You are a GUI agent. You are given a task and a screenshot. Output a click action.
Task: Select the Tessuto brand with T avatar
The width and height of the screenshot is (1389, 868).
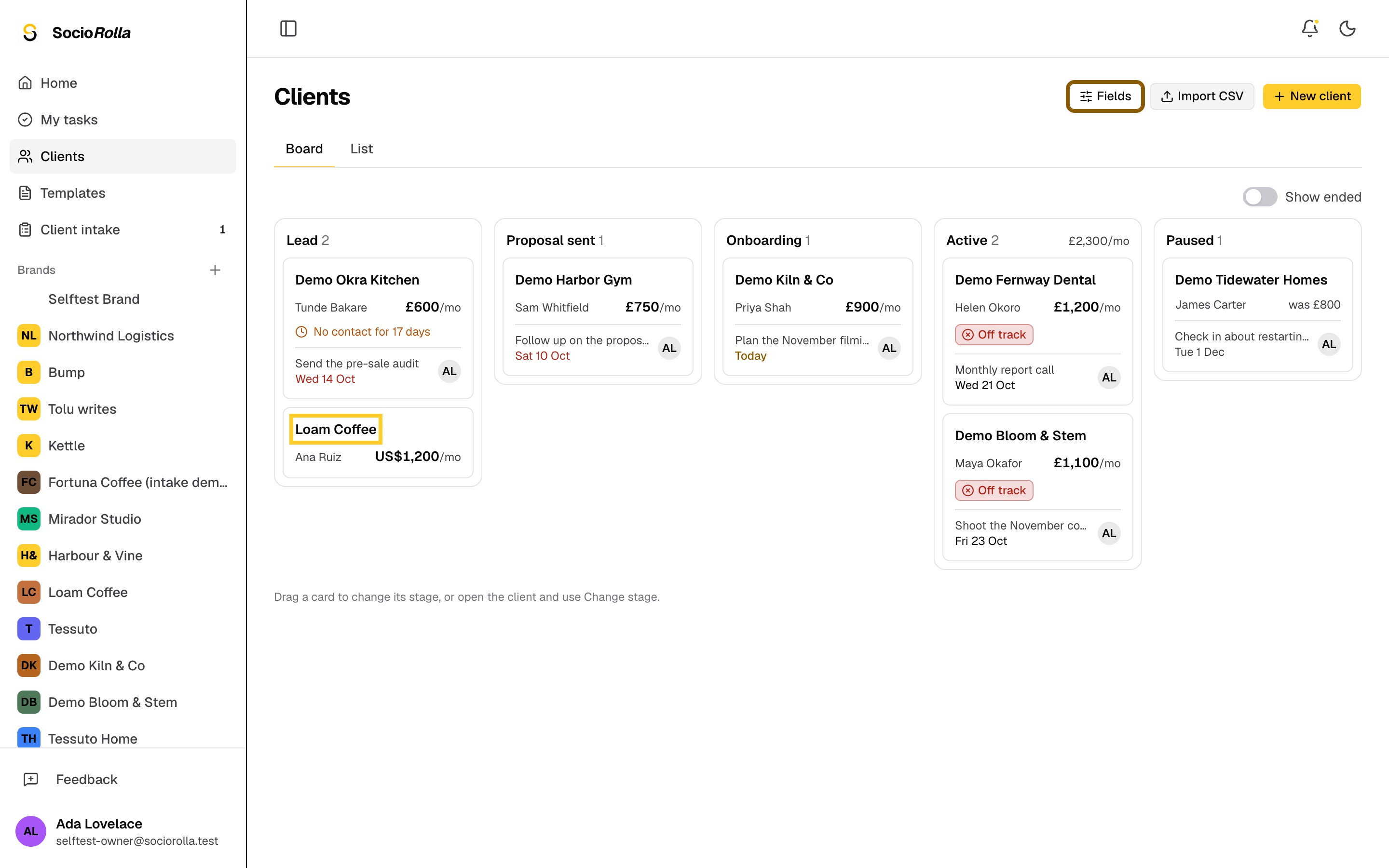pos(123,629)
